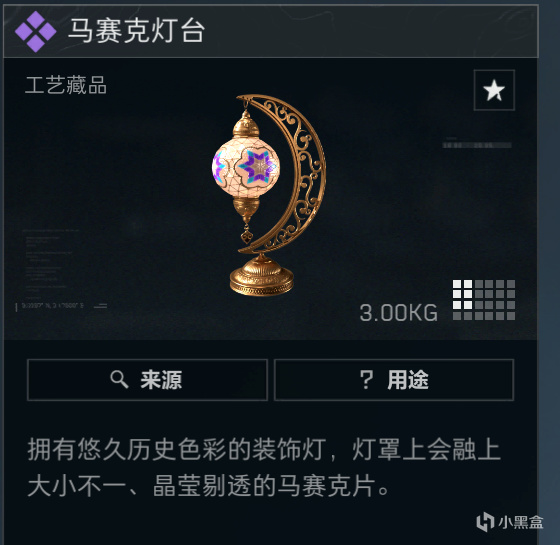Image resolution: width=560 pixels, height=545 pixels.
Task: Click the item header title bar
Action: [x=270, y=31]
